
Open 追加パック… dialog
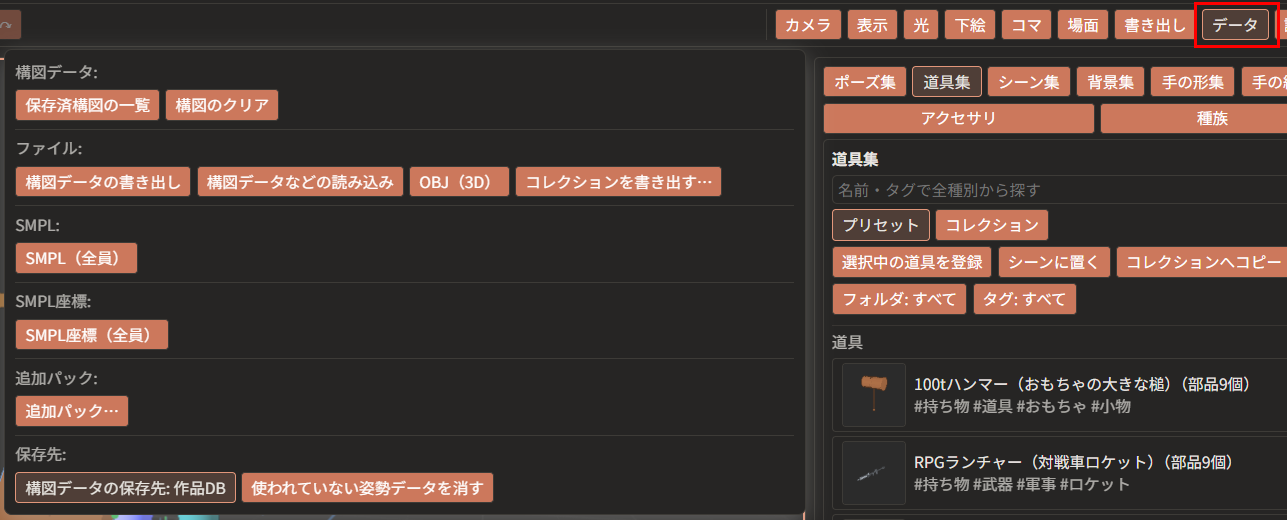[72, 411]
